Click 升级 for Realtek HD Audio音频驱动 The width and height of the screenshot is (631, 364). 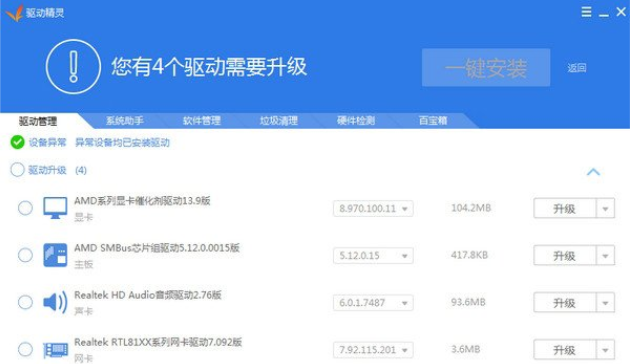pyautogui.click(x=565, y=302)
